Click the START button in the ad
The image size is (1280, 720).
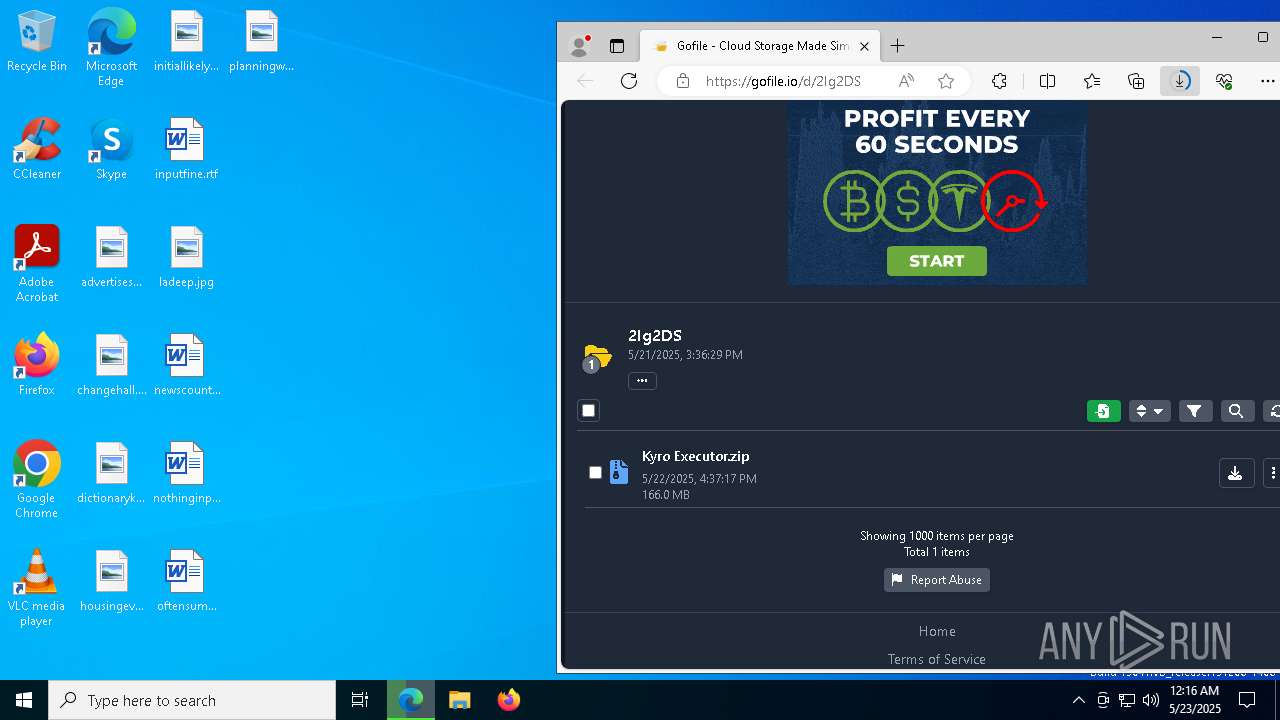coord(937,261)
